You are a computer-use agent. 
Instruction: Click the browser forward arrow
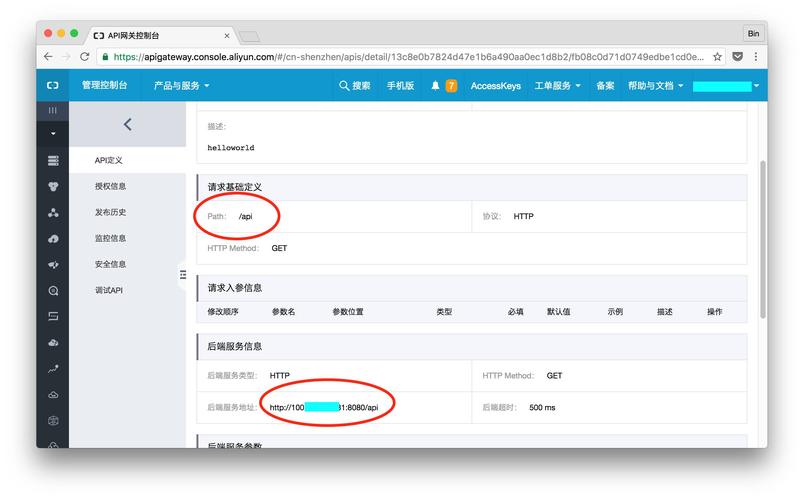[66, 56]
